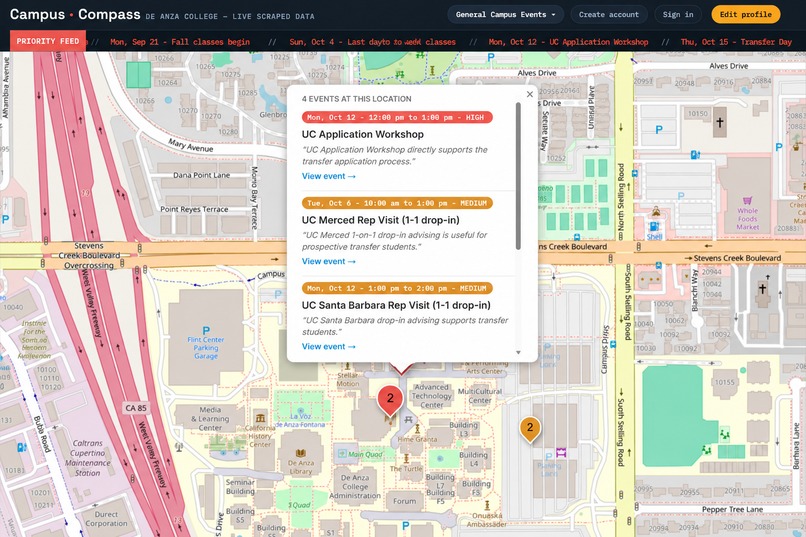Click the popup scrollbar thumb
Image resolution: width=806 pixels, height=537 pixels.
518,176
